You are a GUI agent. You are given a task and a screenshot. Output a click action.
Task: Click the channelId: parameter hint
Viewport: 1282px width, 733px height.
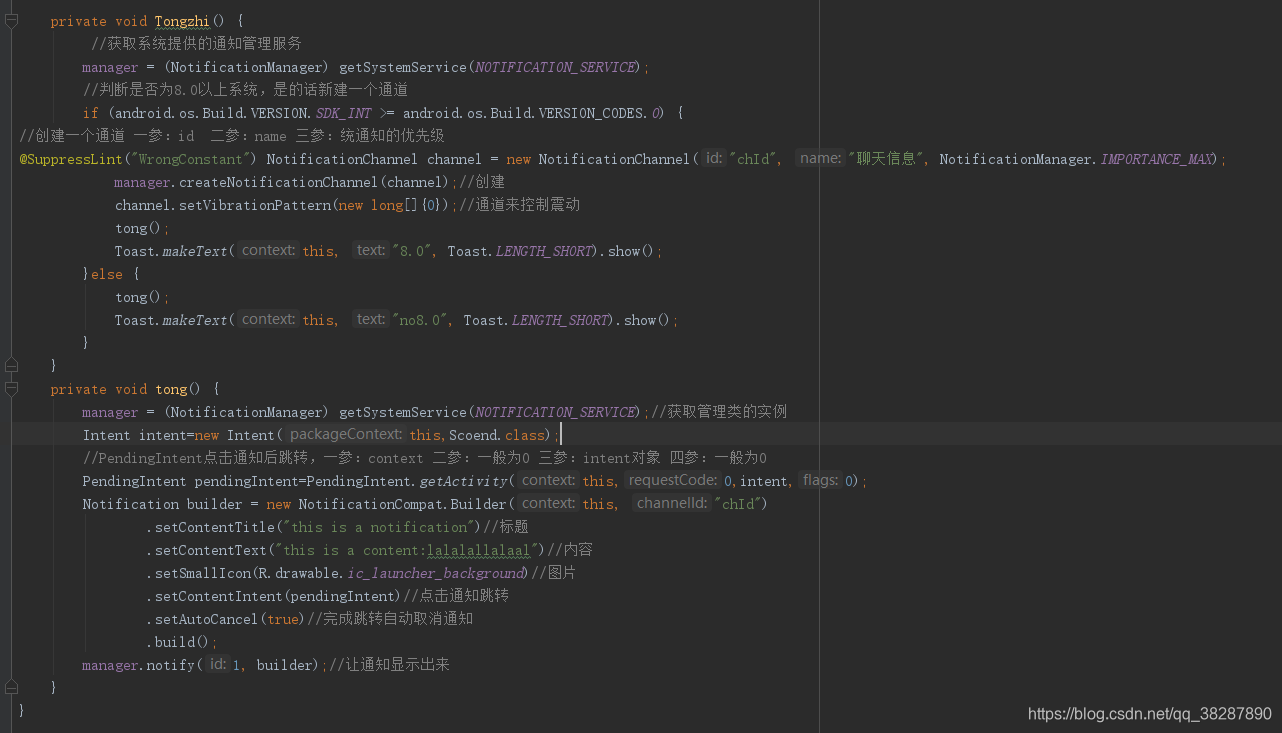[x=671, y=503]
